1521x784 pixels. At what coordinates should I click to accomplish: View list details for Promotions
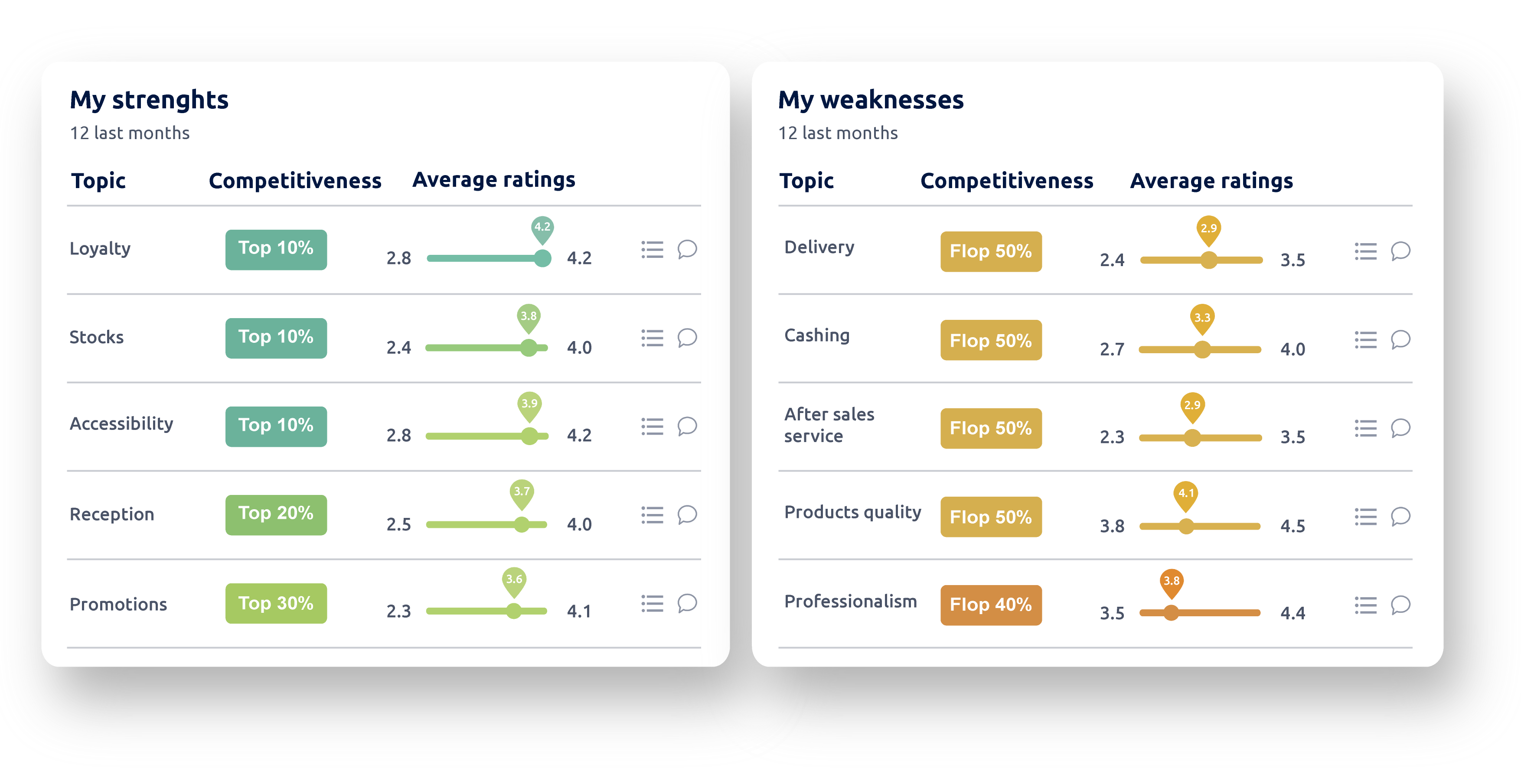652,603
